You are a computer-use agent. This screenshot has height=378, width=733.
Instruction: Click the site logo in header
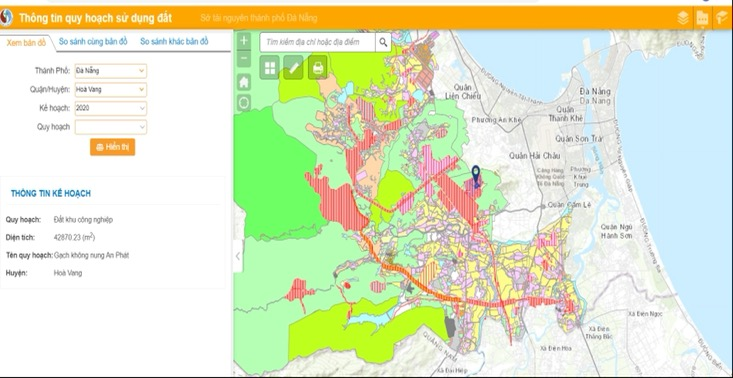(6, 18)
